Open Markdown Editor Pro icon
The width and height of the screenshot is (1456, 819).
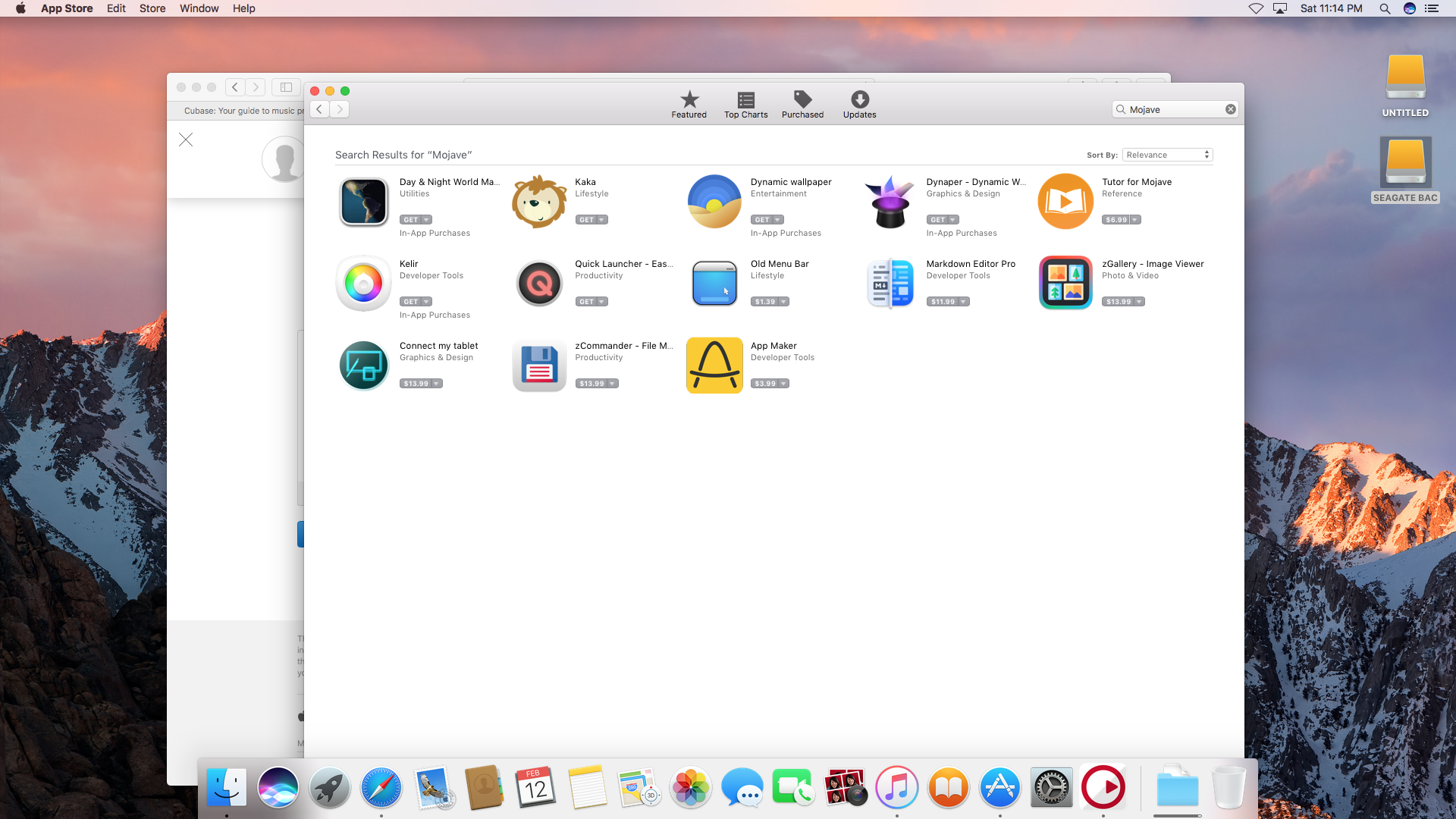[x=890, y=284]
